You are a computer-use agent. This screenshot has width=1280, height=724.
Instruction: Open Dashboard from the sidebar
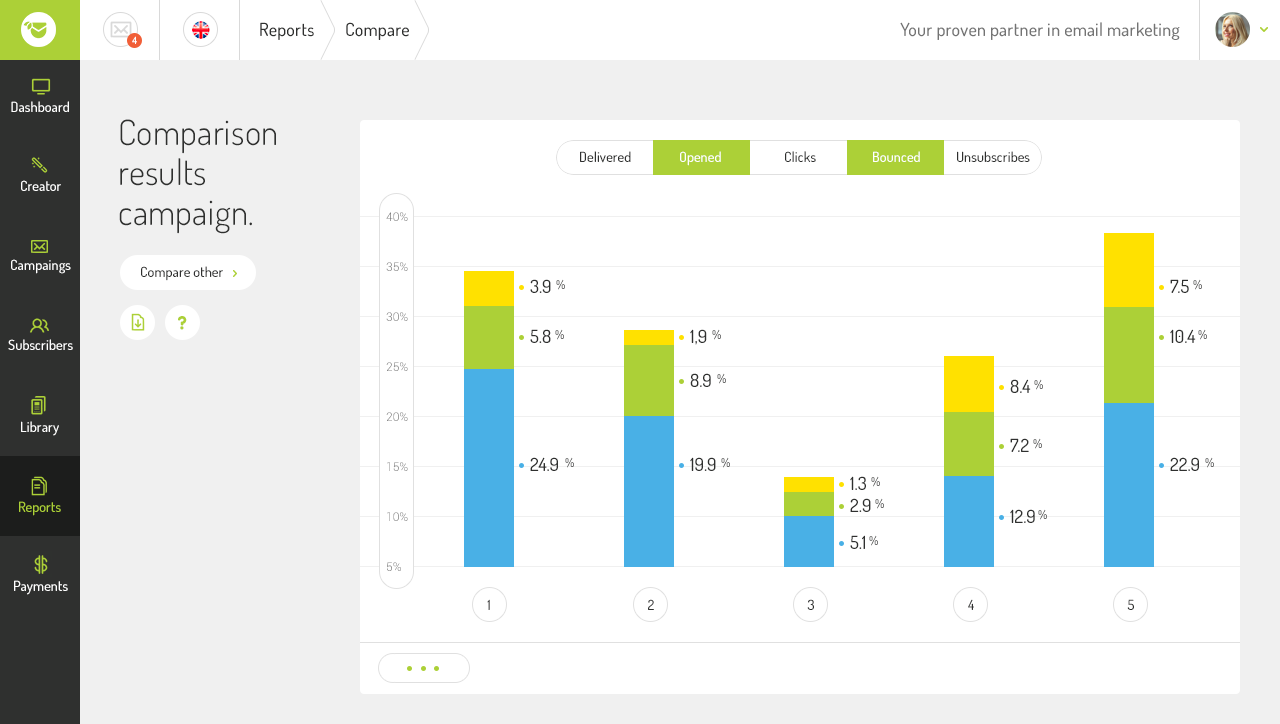(x=40, y=96)
